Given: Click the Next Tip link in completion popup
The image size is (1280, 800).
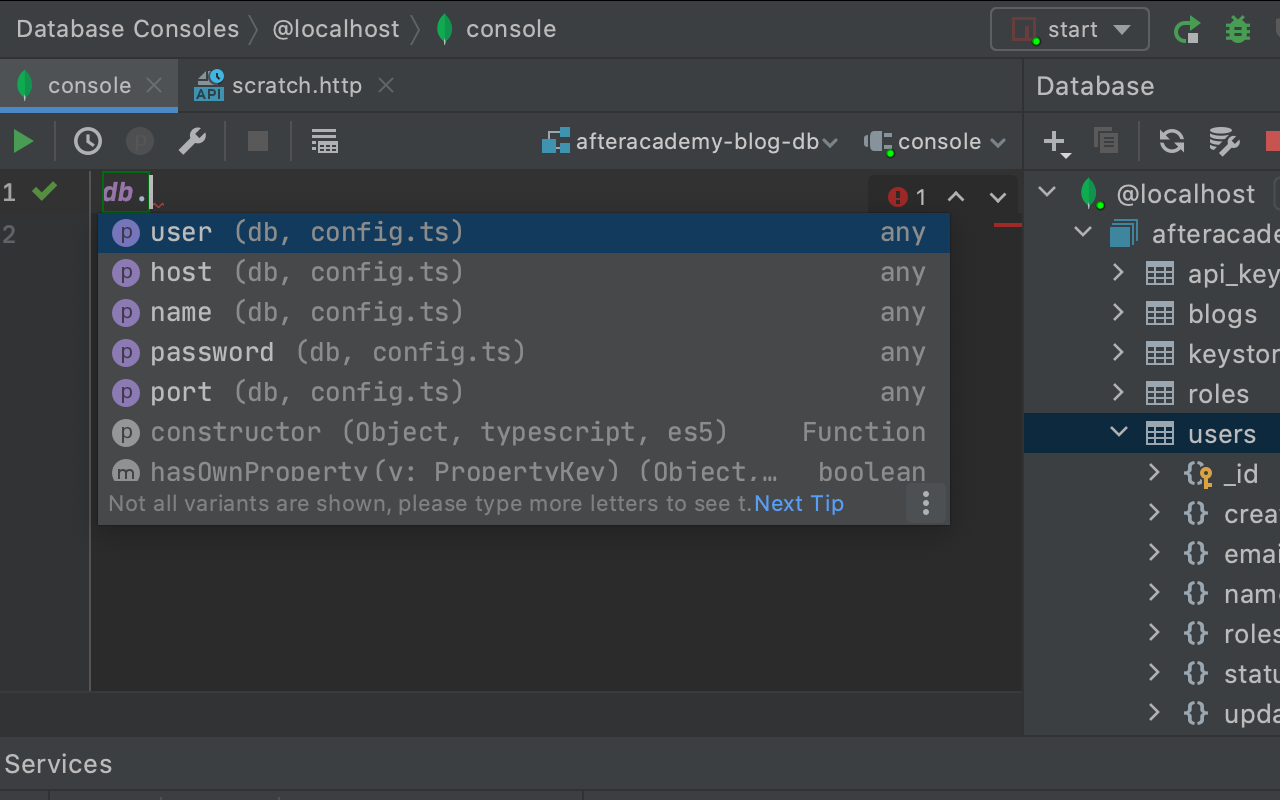Looking at the screenshot, I should coord(798,503).
